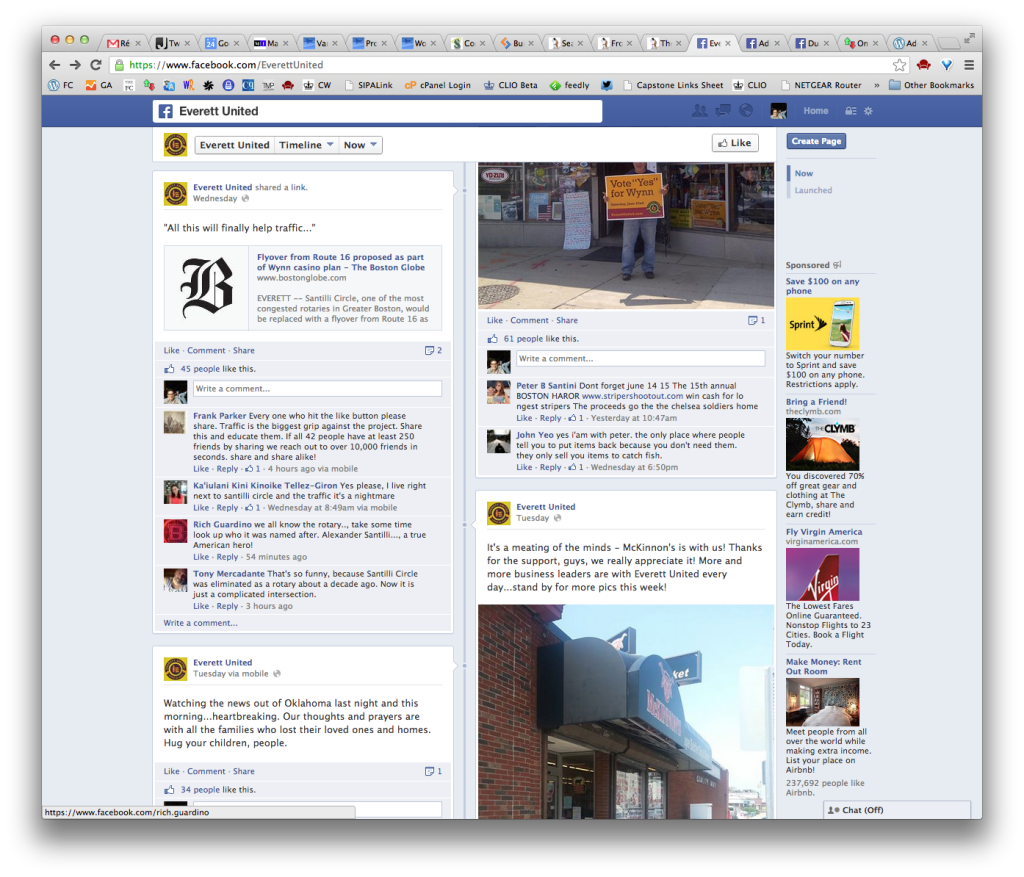The height and width of the screenshot is (877, 1024).
Task: Open the CLIO Beta bookmark
Action: [511, 85]
